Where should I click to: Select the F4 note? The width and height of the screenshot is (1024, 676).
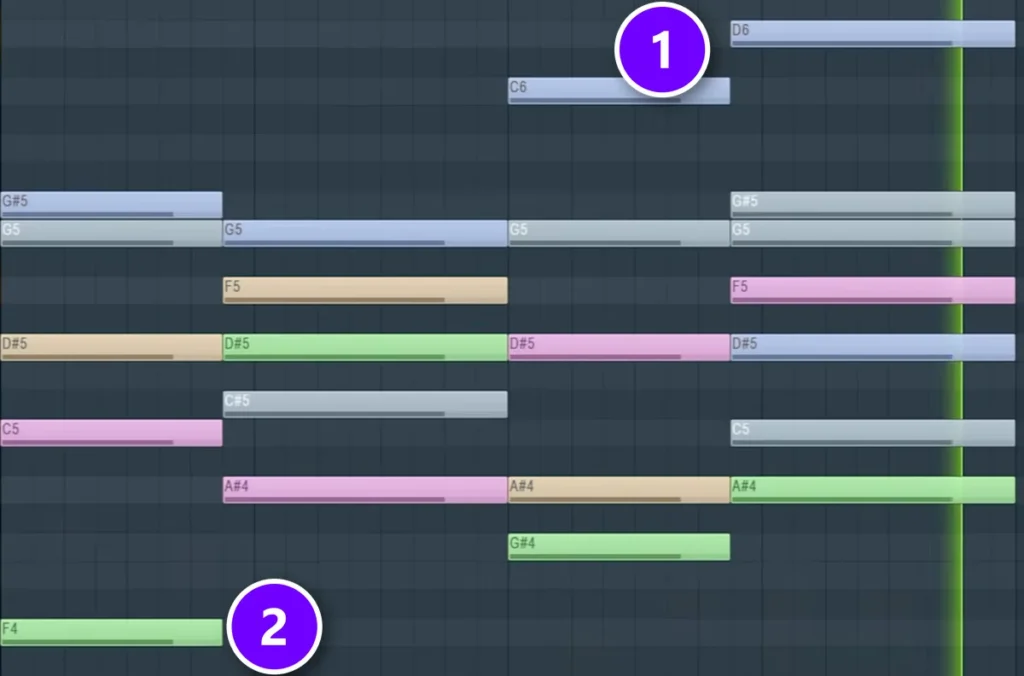(x=111, y=632)
